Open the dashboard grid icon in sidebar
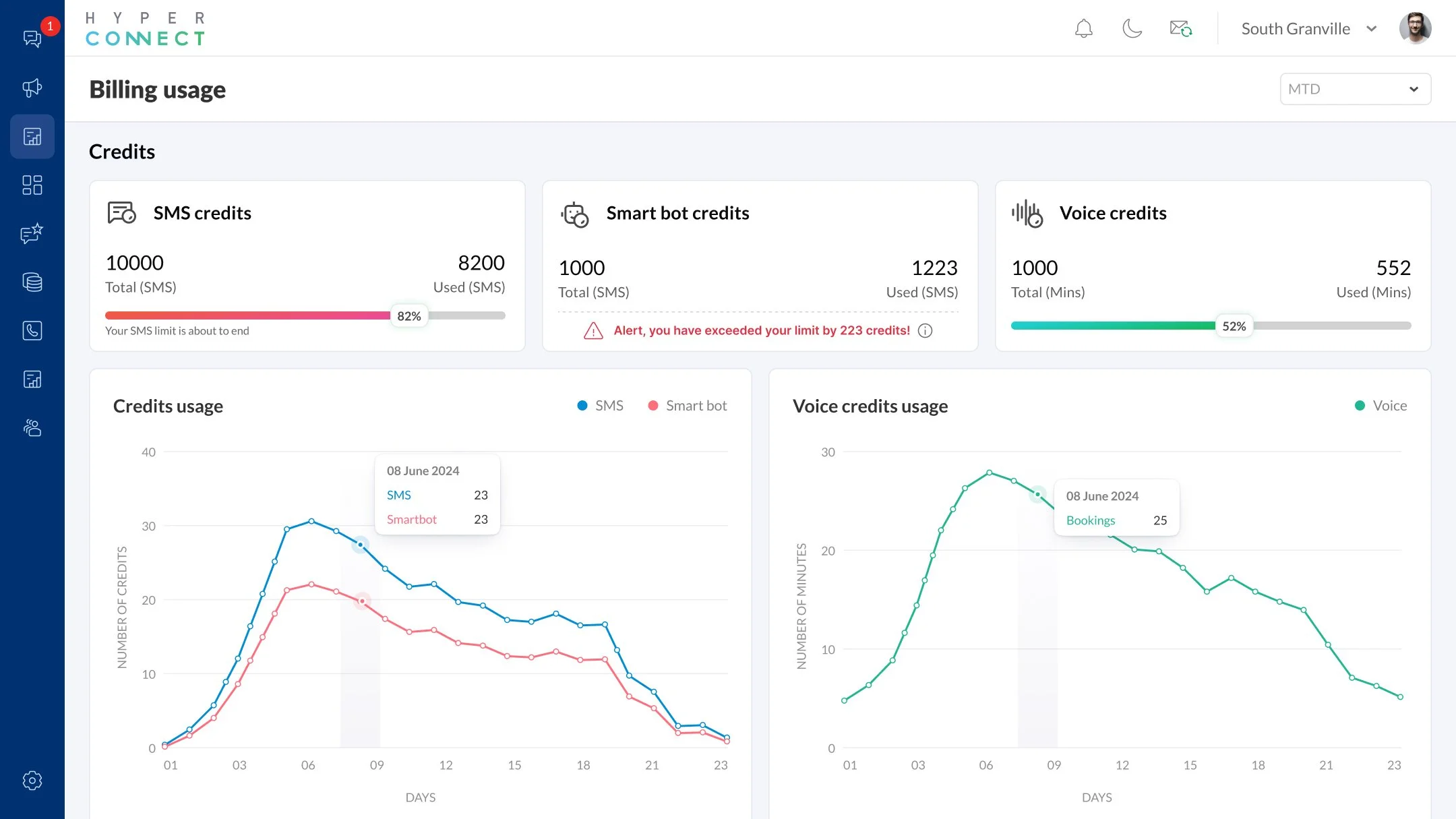Image resolution: width=1456 pixels, height=819 pixels. pyautogui.click(x=32, y=185)
